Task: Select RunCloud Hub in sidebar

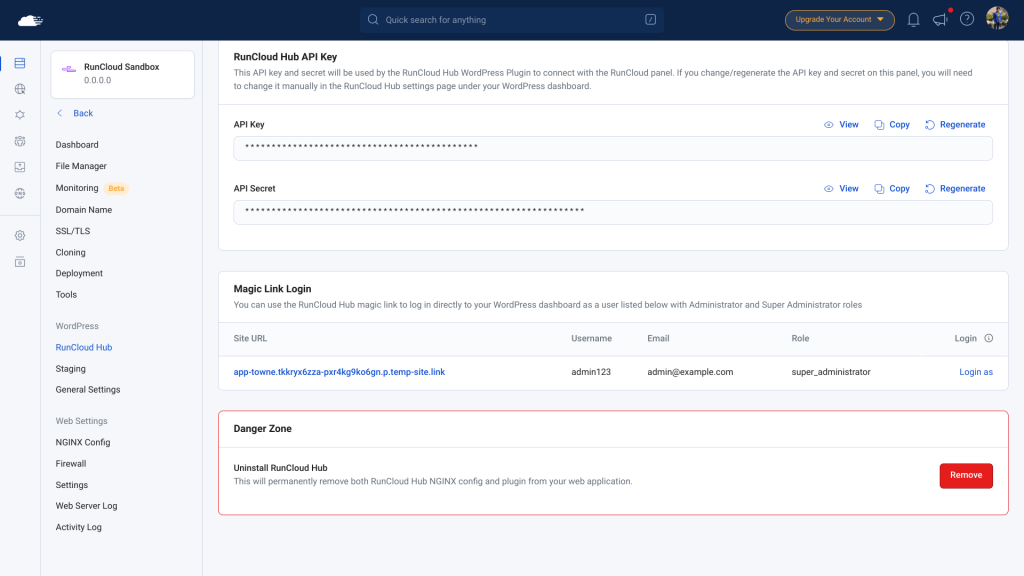Action: [84, 347]
